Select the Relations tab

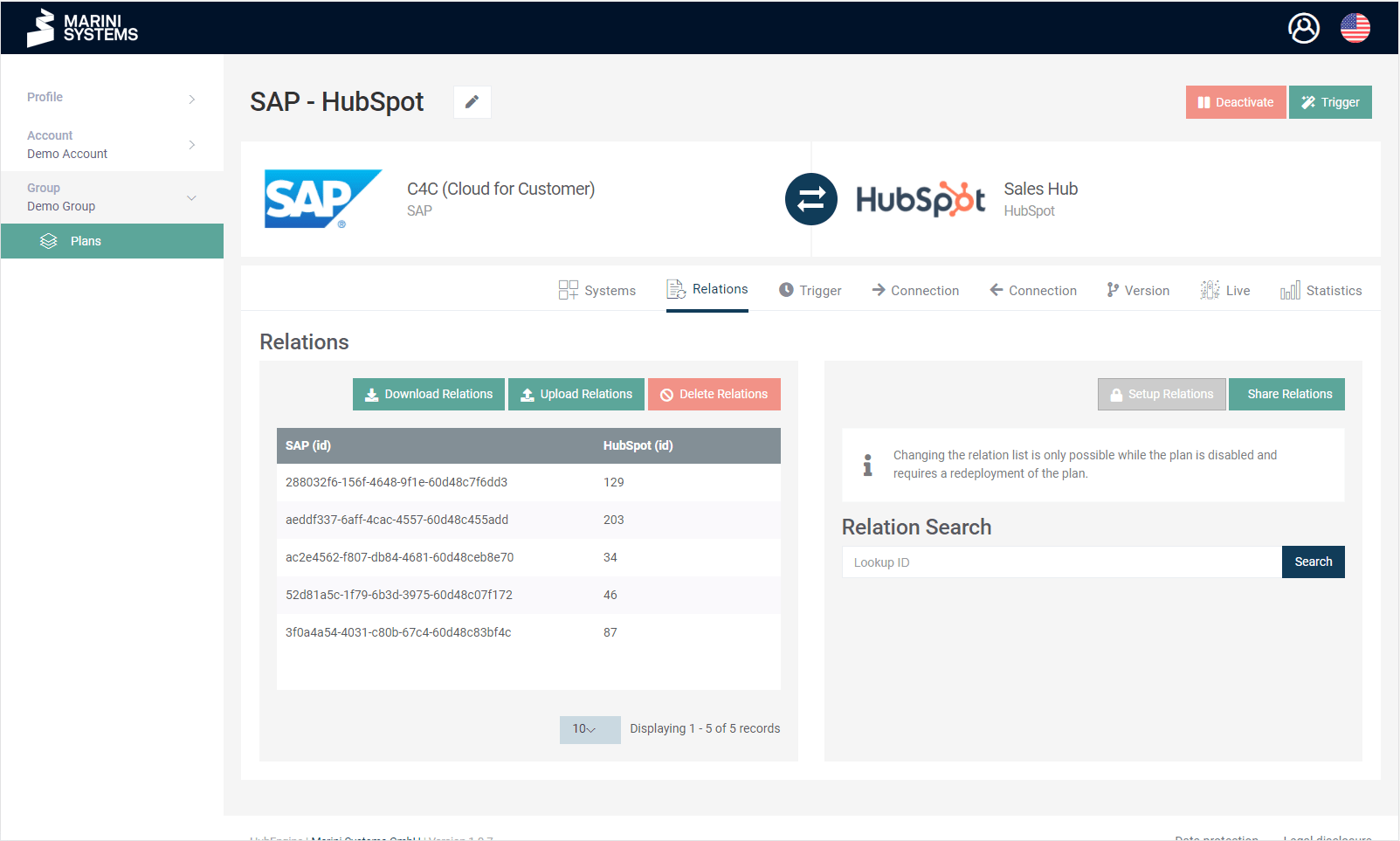[707, 289]
